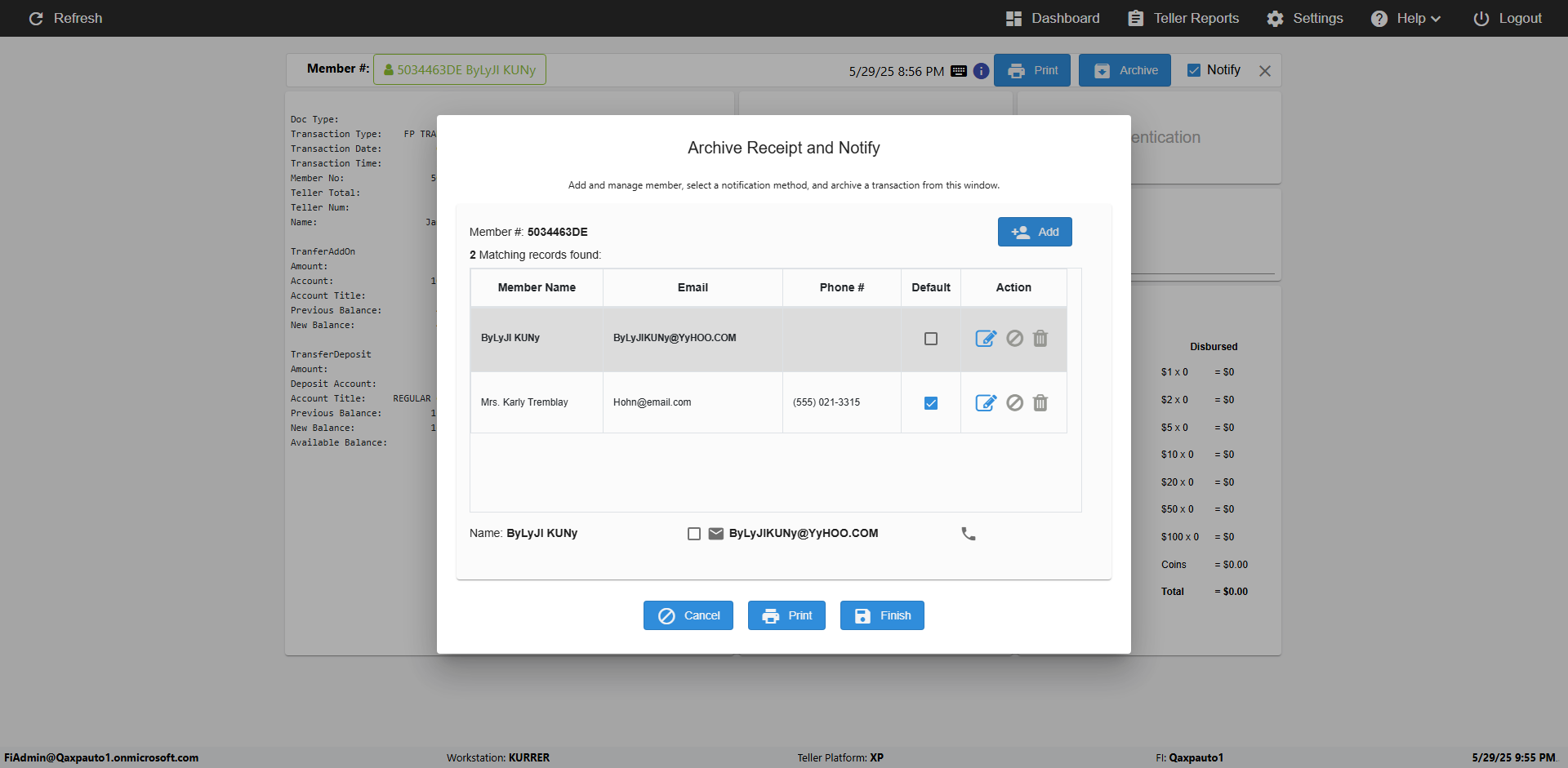This screenshot has height=768, width=1568.
Task: Print from the dialog footer
Action: pos(786,615)
